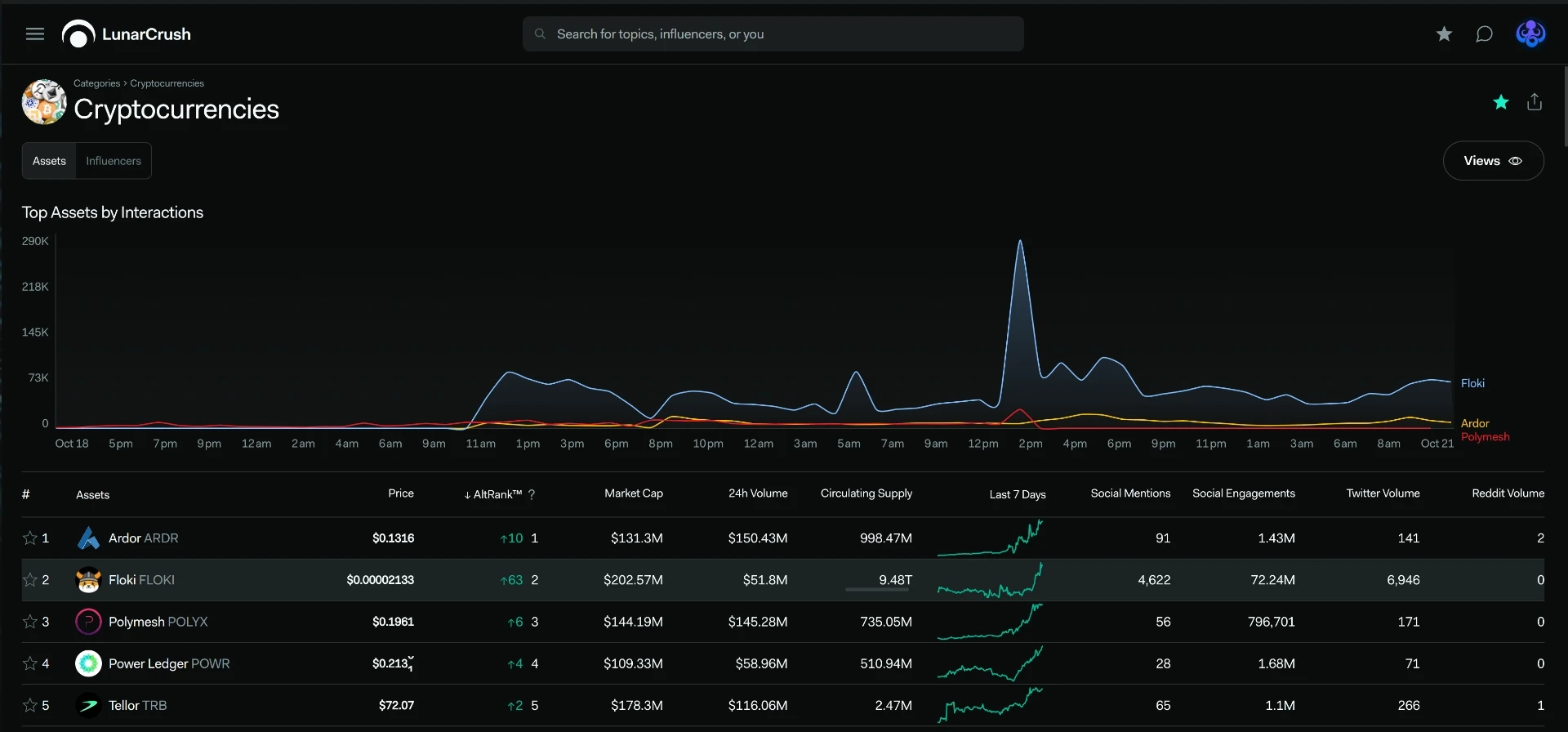Open the user profile avatar
Screen dimensions: 1568x732
[1530, 34]
